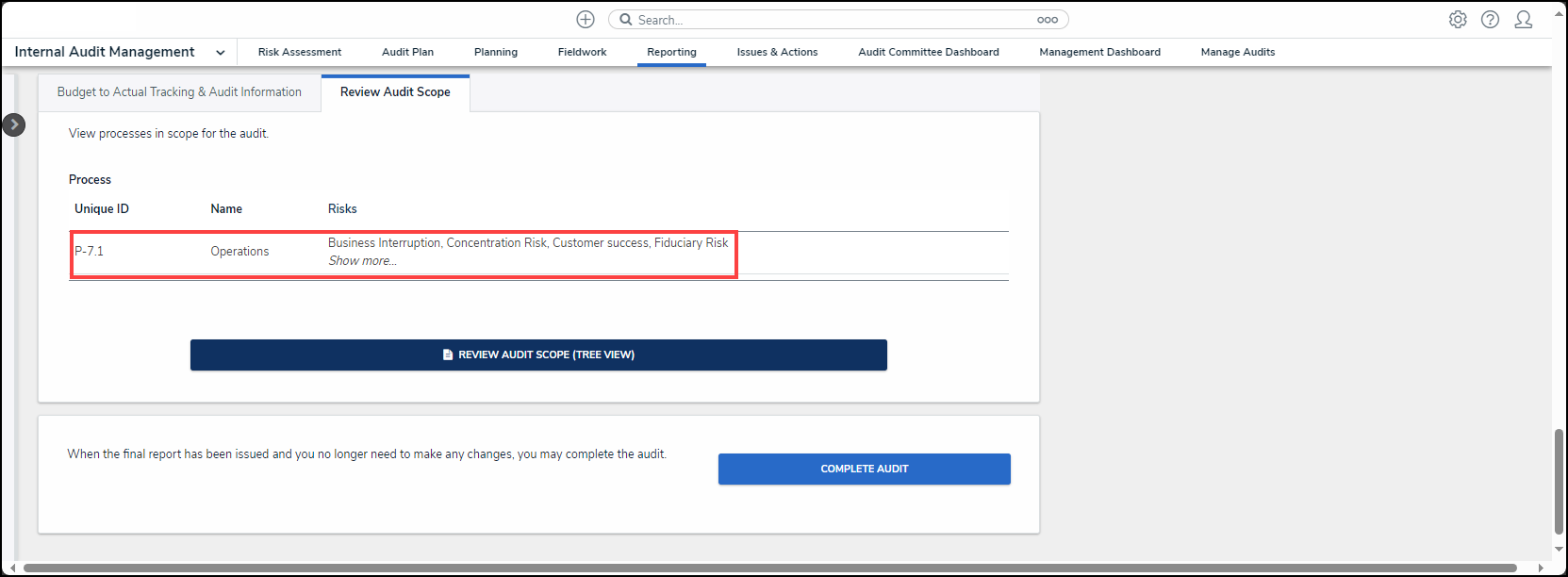Image resolution: width=1568 pixels, height=577 pixels.
Task: Click the magnifier search icon
Action: pyautogui.click(x=626, y=20)
